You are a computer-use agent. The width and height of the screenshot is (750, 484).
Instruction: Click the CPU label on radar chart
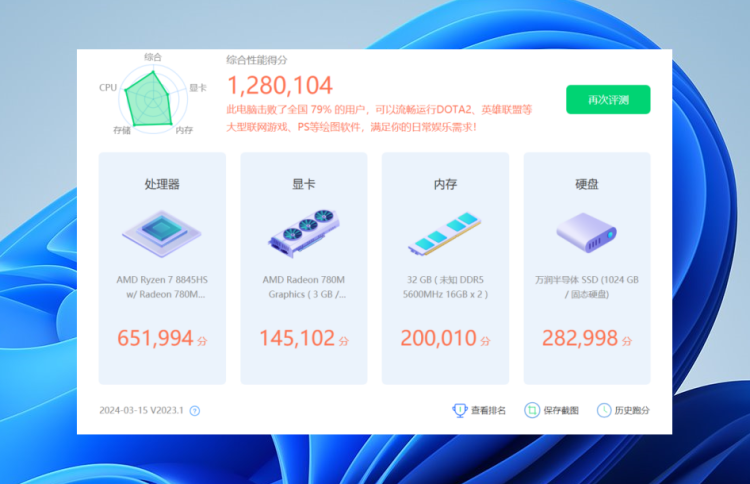[x=108, y=88]
